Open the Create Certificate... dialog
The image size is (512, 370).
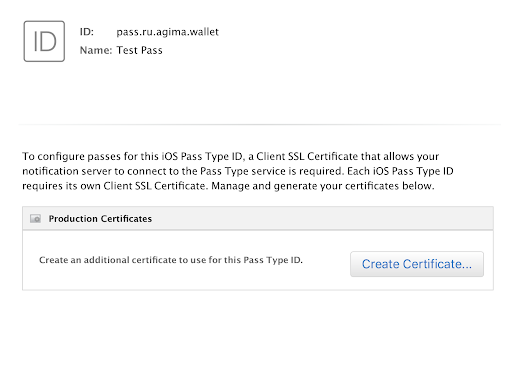coord(417,264)
